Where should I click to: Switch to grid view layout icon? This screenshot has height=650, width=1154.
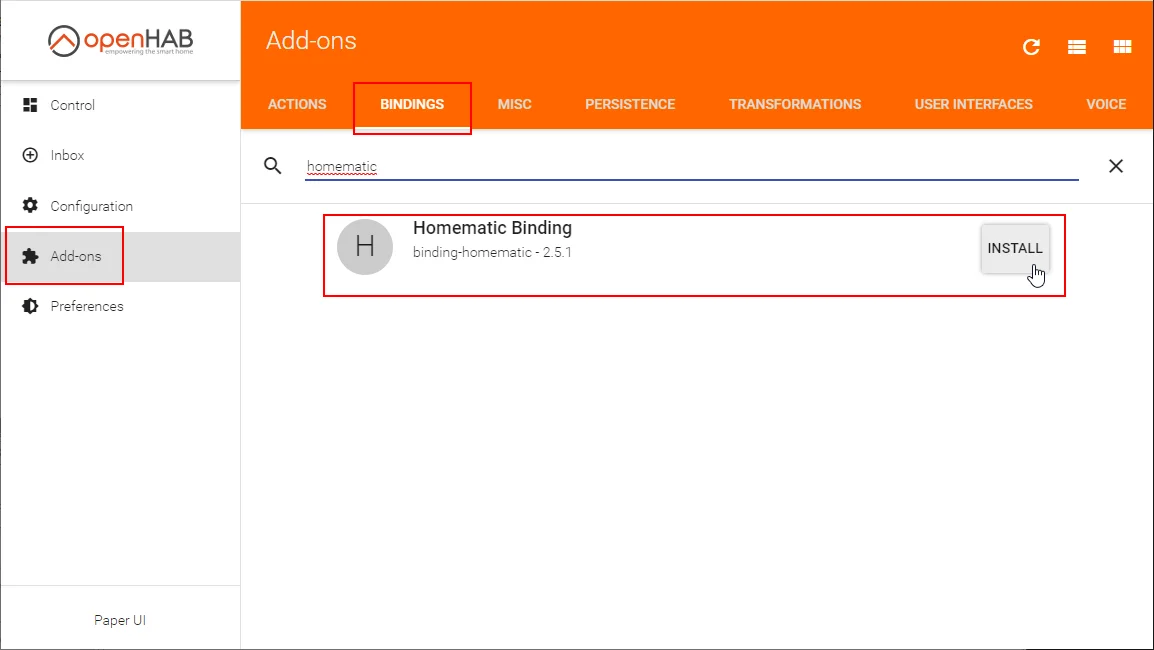click(1122, 47)
